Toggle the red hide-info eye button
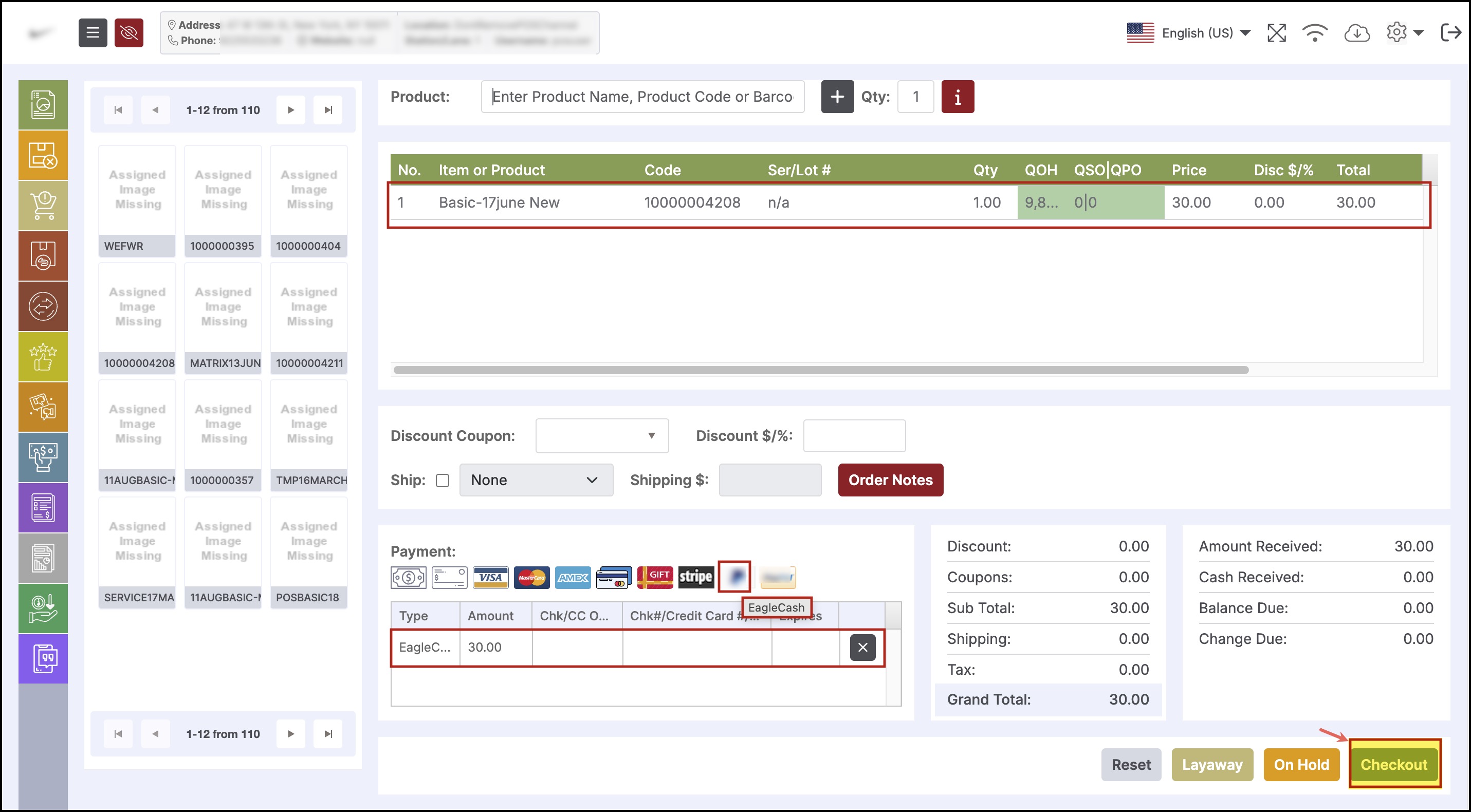The height and width of the screenshot is (812, 1471). [128, 33]
